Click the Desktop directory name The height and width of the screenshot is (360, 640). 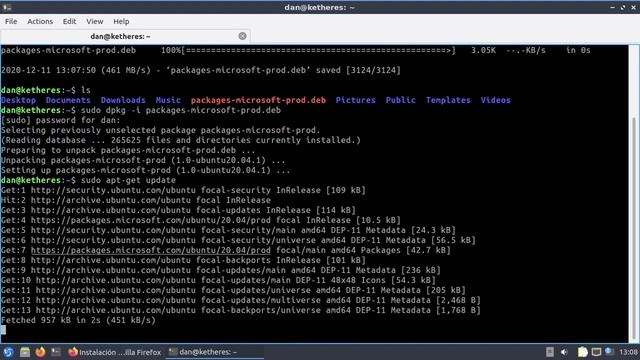tap(18, 100)
